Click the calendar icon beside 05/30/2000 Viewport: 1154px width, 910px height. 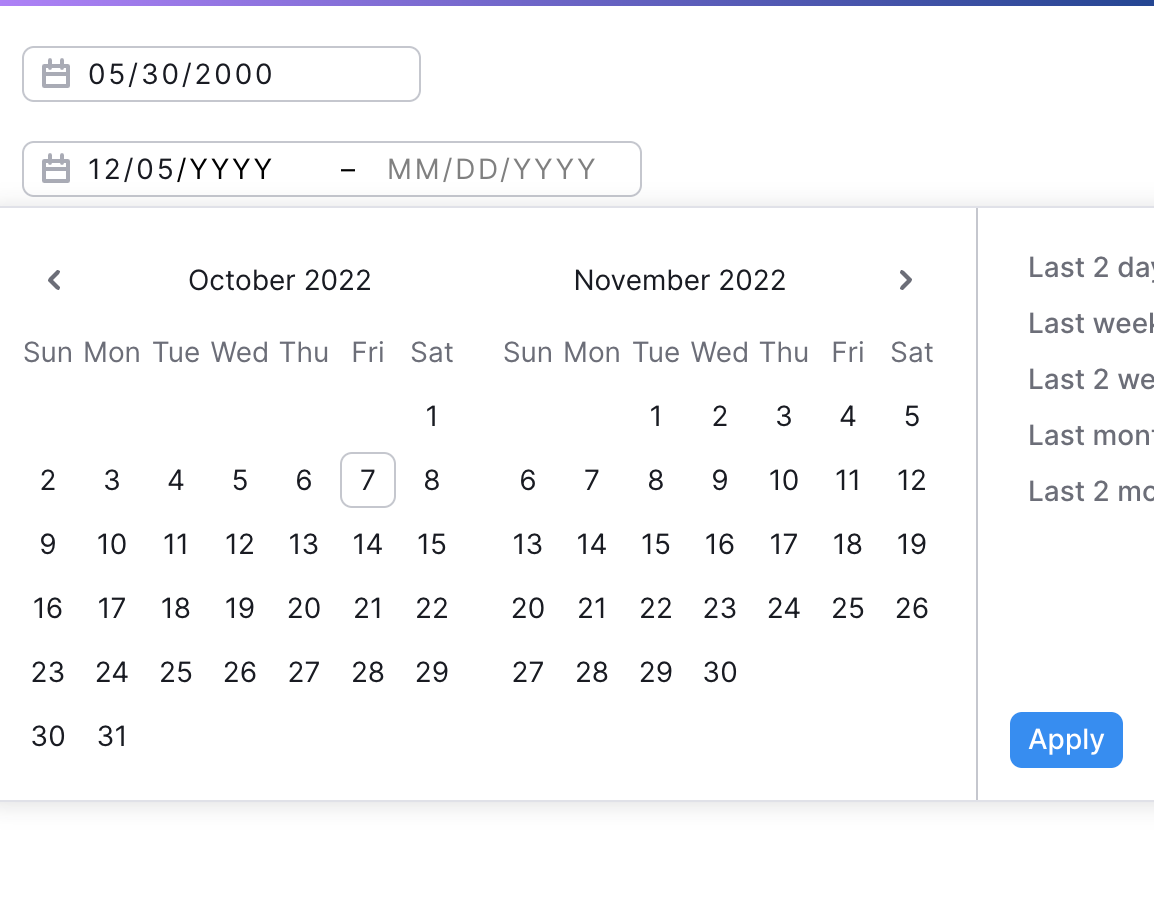57,73
